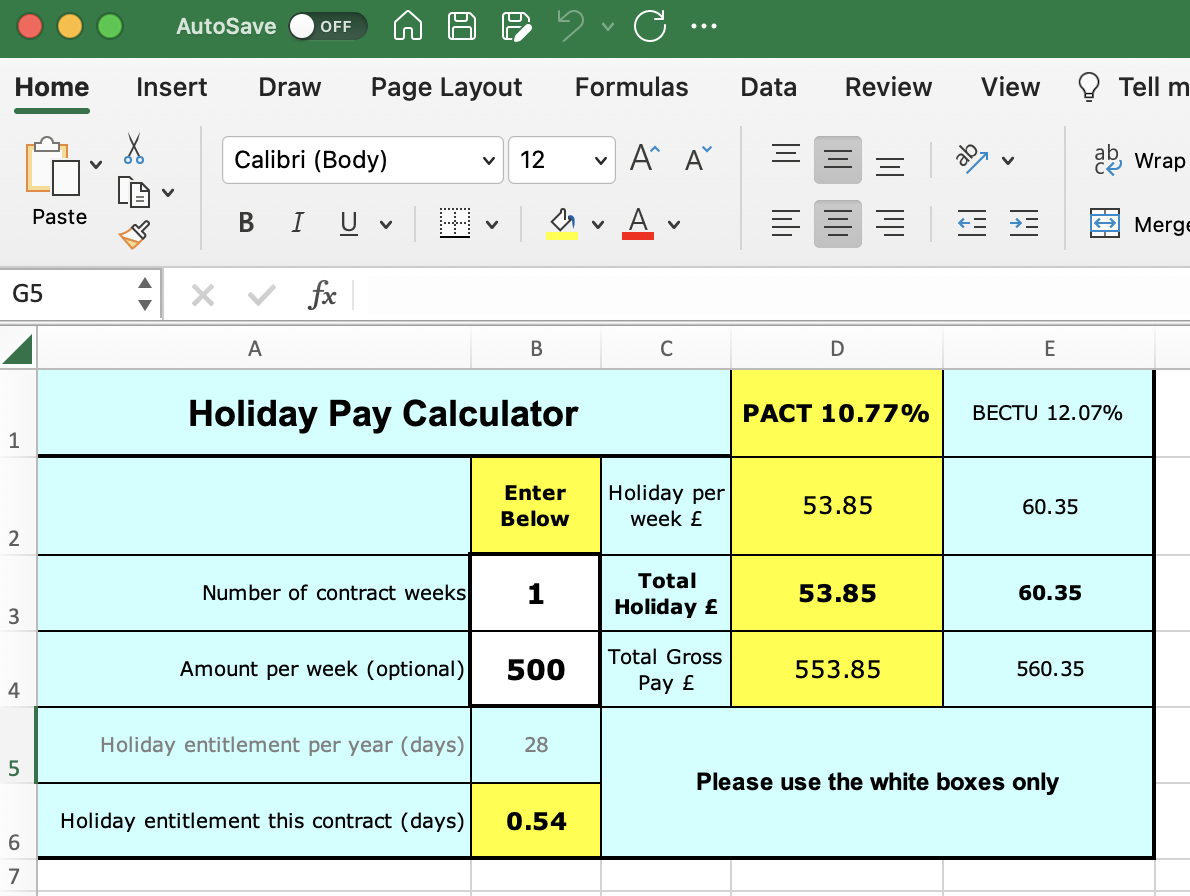Image resolution: width=1190 pixels, height=896 pixels.
Task: Select row 3 header
Action: 17,593
